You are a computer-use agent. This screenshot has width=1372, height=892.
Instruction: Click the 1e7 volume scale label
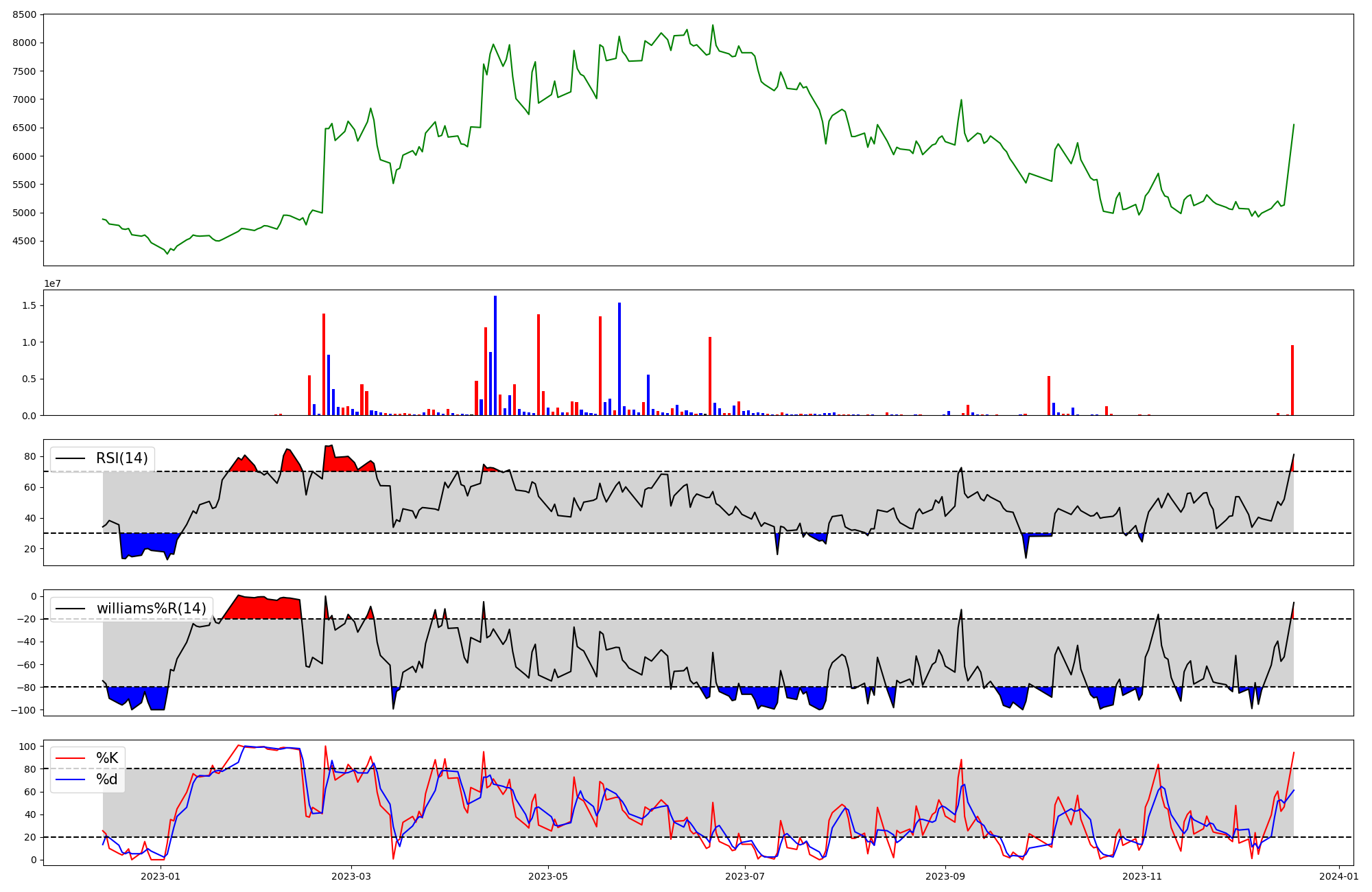52,283
